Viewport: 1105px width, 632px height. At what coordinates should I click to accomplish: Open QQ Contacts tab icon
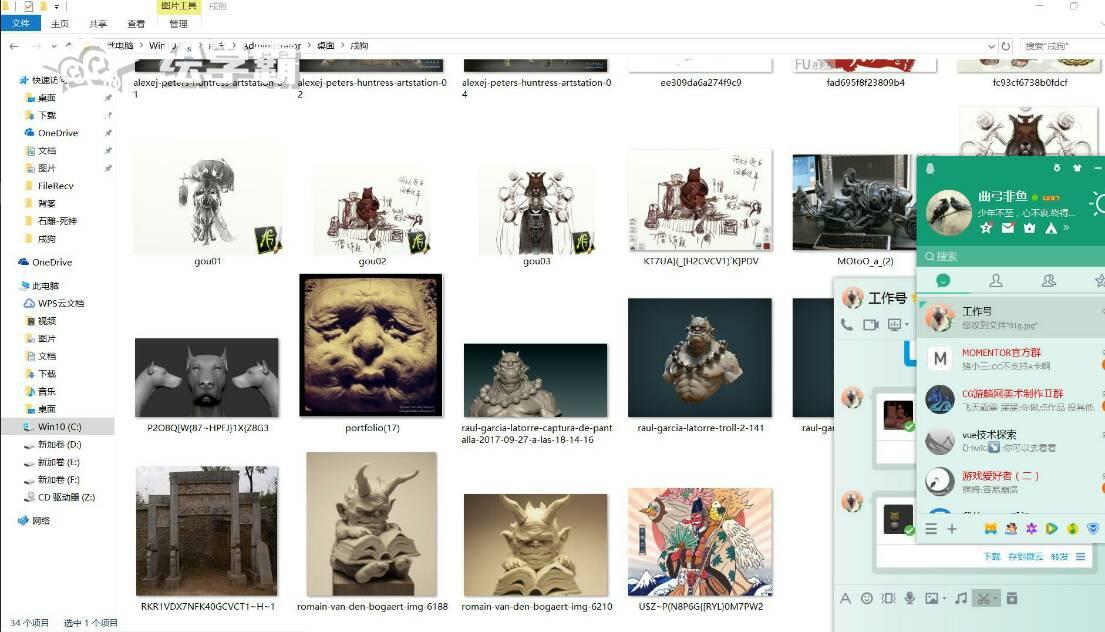[x=996, y=280]
